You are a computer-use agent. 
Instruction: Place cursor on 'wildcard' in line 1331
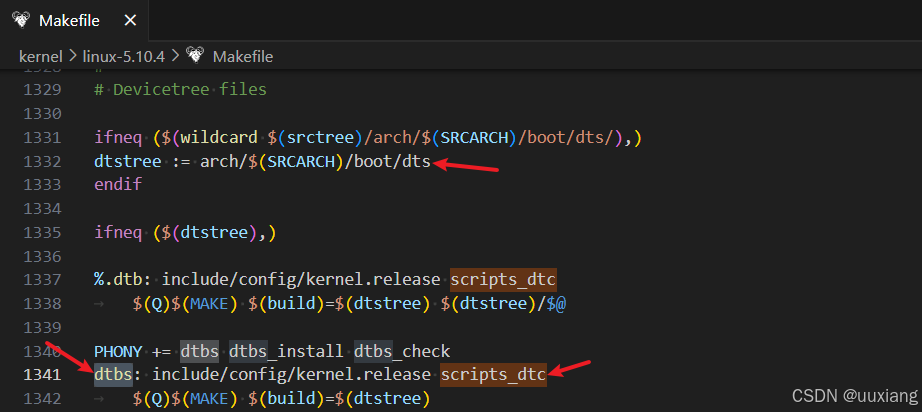(219, 138)
